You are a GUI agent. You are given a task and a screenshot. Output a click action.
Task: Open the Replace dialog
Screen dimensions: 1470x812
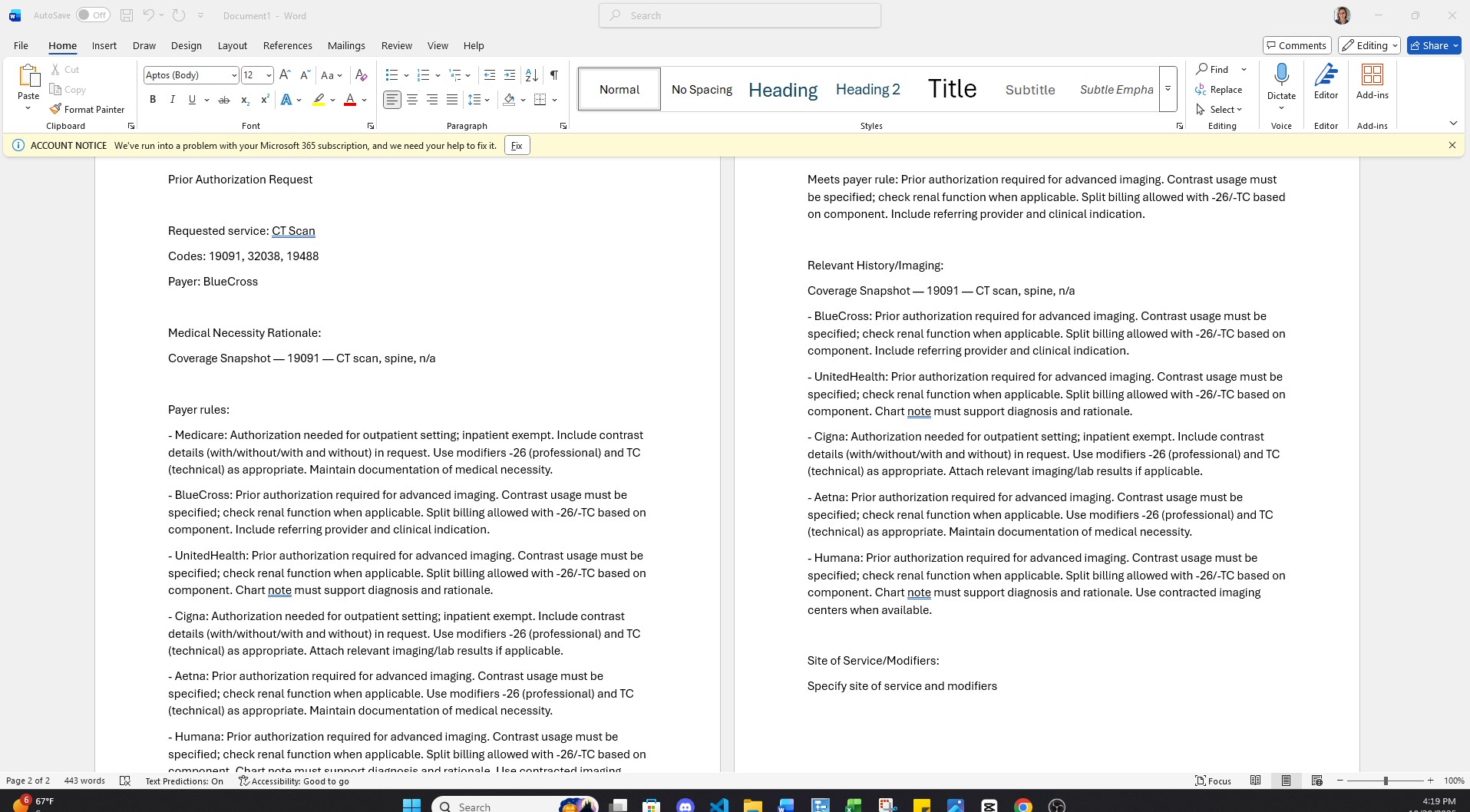1219,89
